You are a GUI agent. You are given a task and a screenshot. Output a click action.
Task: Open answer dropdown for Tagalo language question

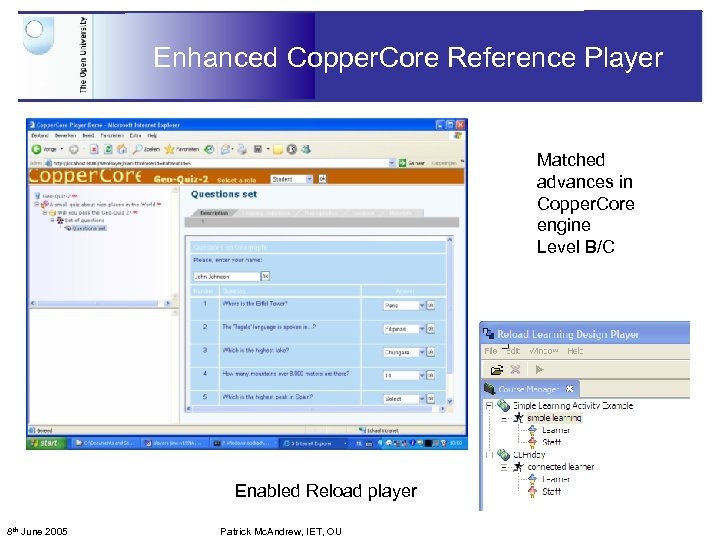click(422, 329)
